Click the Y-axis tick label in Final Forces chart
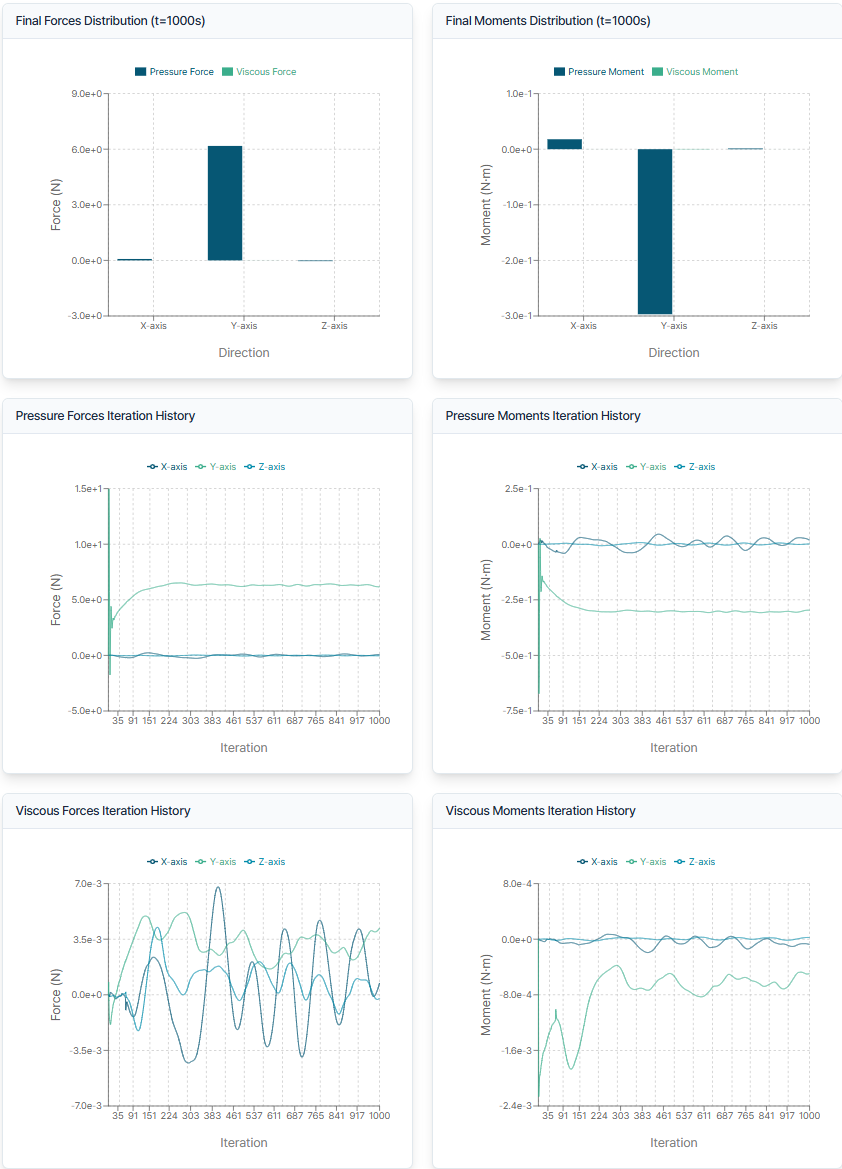 (x=244, y=326)
